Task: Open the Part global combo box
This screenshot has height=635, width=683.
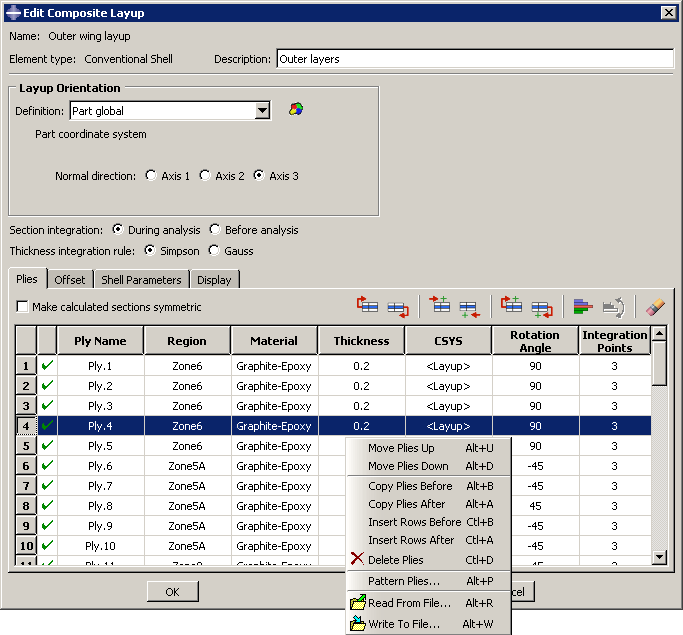Action: (161, 111)
